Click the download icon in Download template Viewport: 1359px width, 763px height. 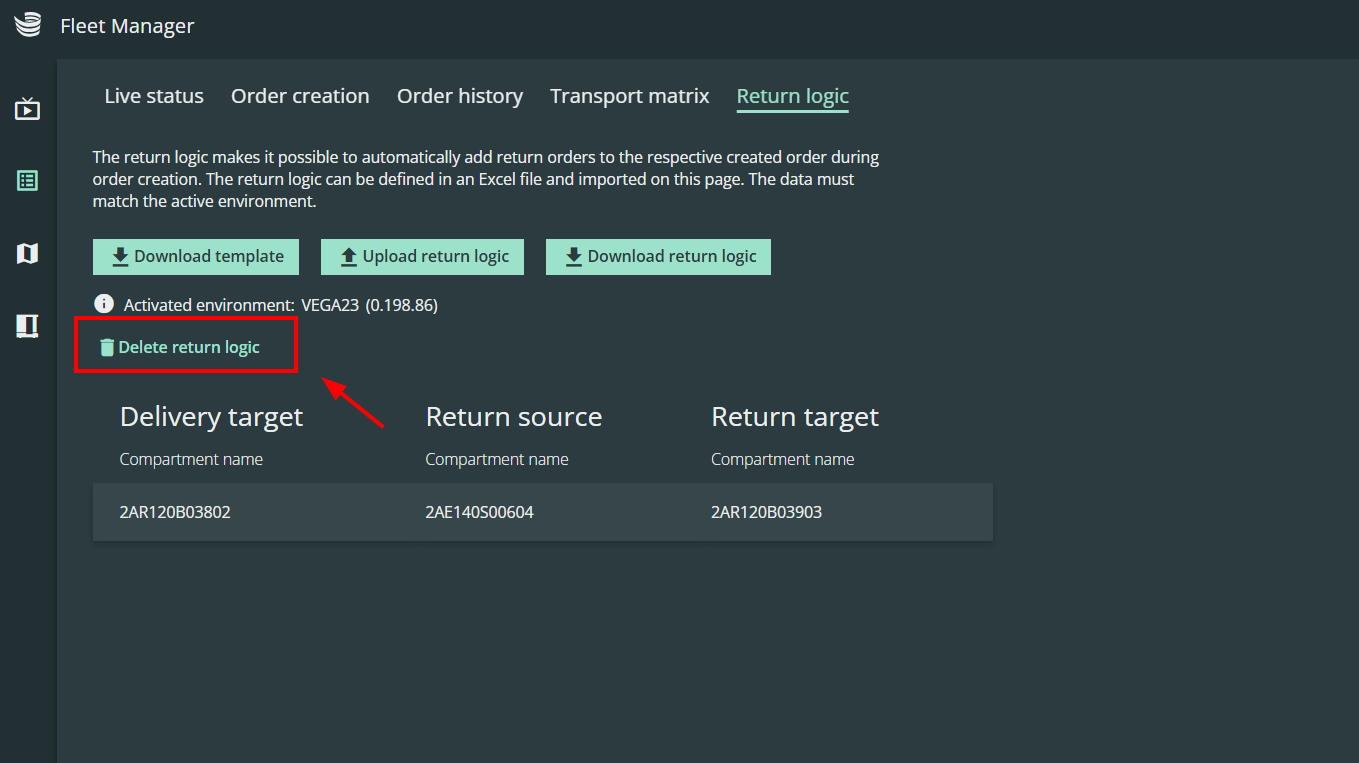coord(120,257)
